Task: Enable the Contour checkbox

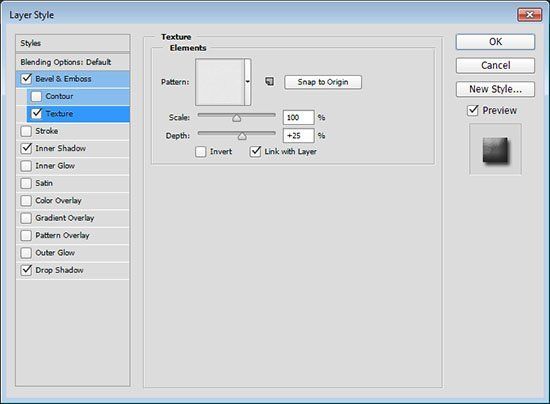Action: point(36,96)
